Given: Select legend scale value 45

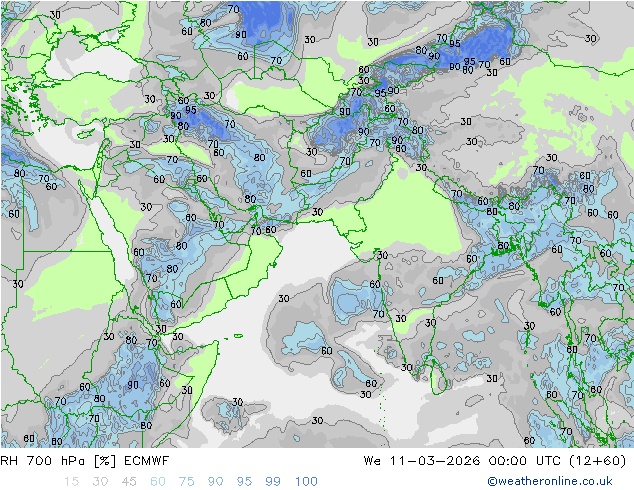Looking at the screenshot, I should [129, 482].
